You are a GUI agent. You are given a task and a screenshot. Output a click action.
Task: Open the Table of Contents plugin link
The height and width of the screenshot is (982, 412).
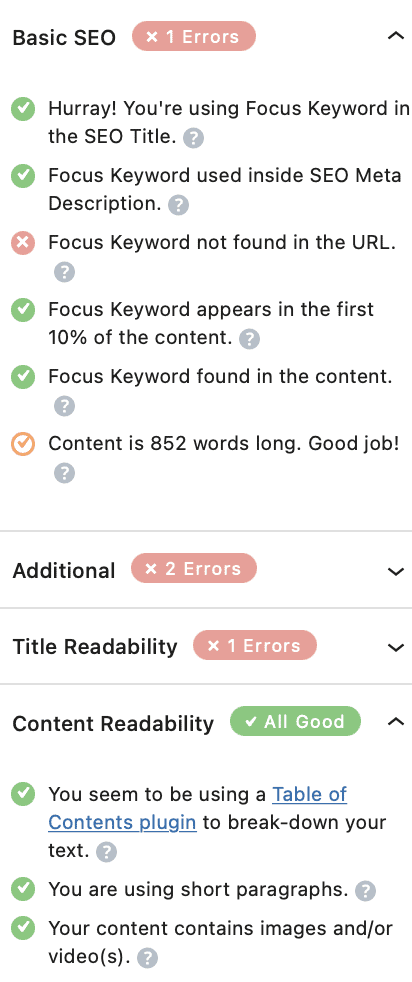[x=198, y=808]
